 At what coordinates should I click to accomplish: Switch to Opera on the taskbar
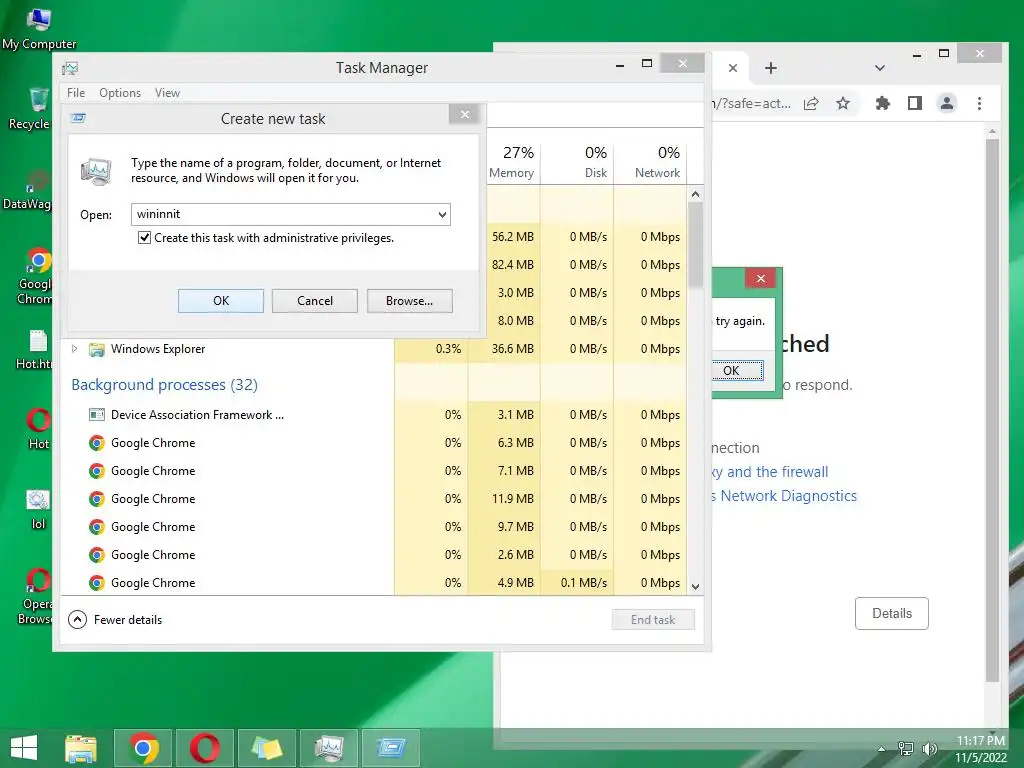tap(204, 748)
